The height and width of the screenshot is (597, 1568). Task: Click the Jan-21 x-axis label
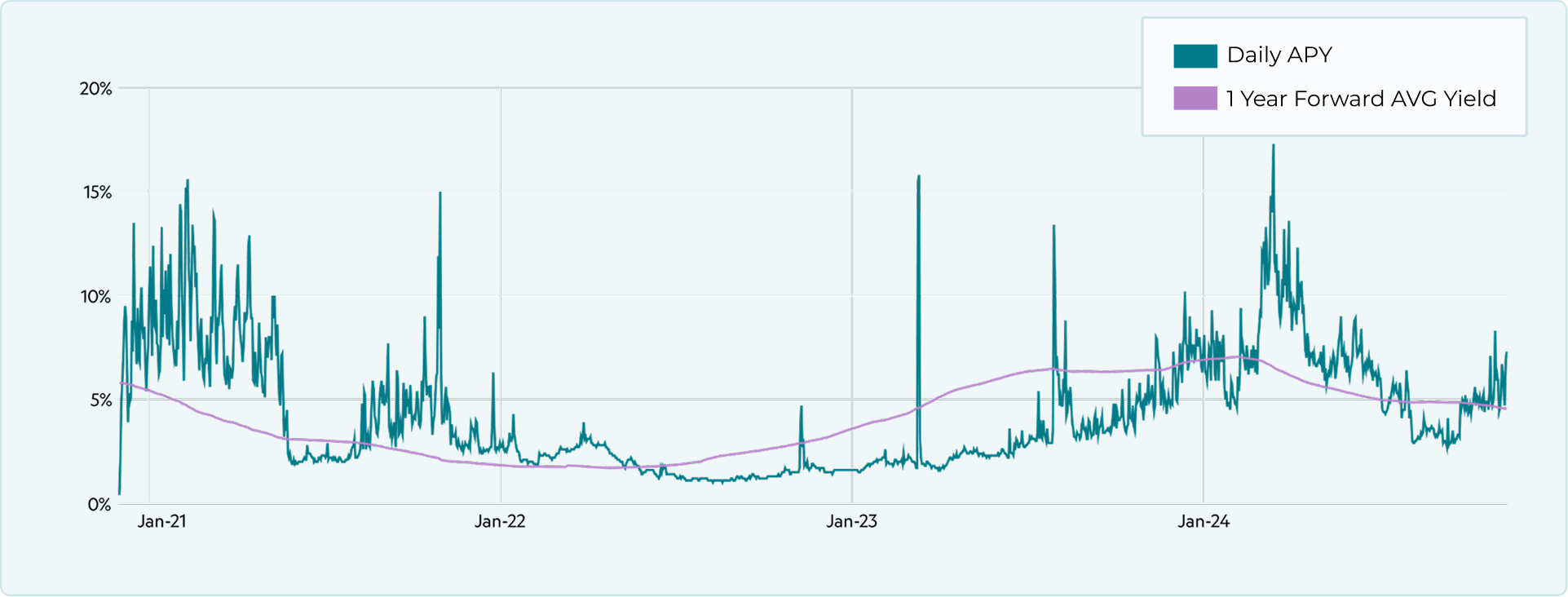[162, 521]
